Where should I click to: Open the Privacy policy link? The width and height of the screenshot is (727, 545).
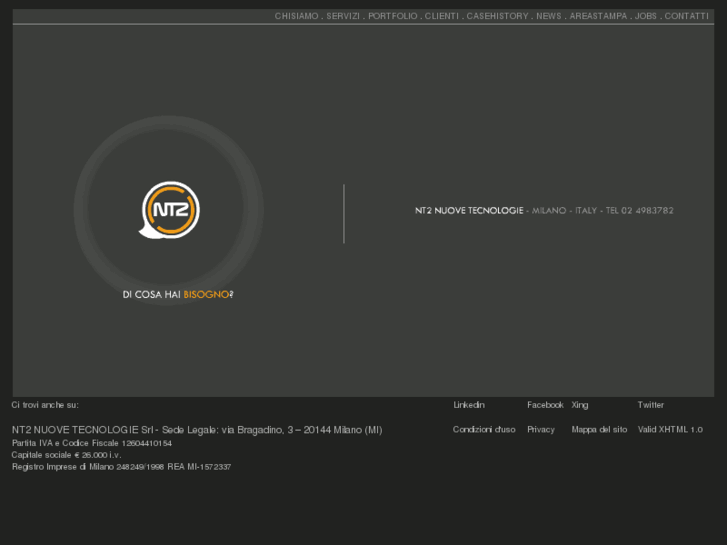tap(541, 430)
